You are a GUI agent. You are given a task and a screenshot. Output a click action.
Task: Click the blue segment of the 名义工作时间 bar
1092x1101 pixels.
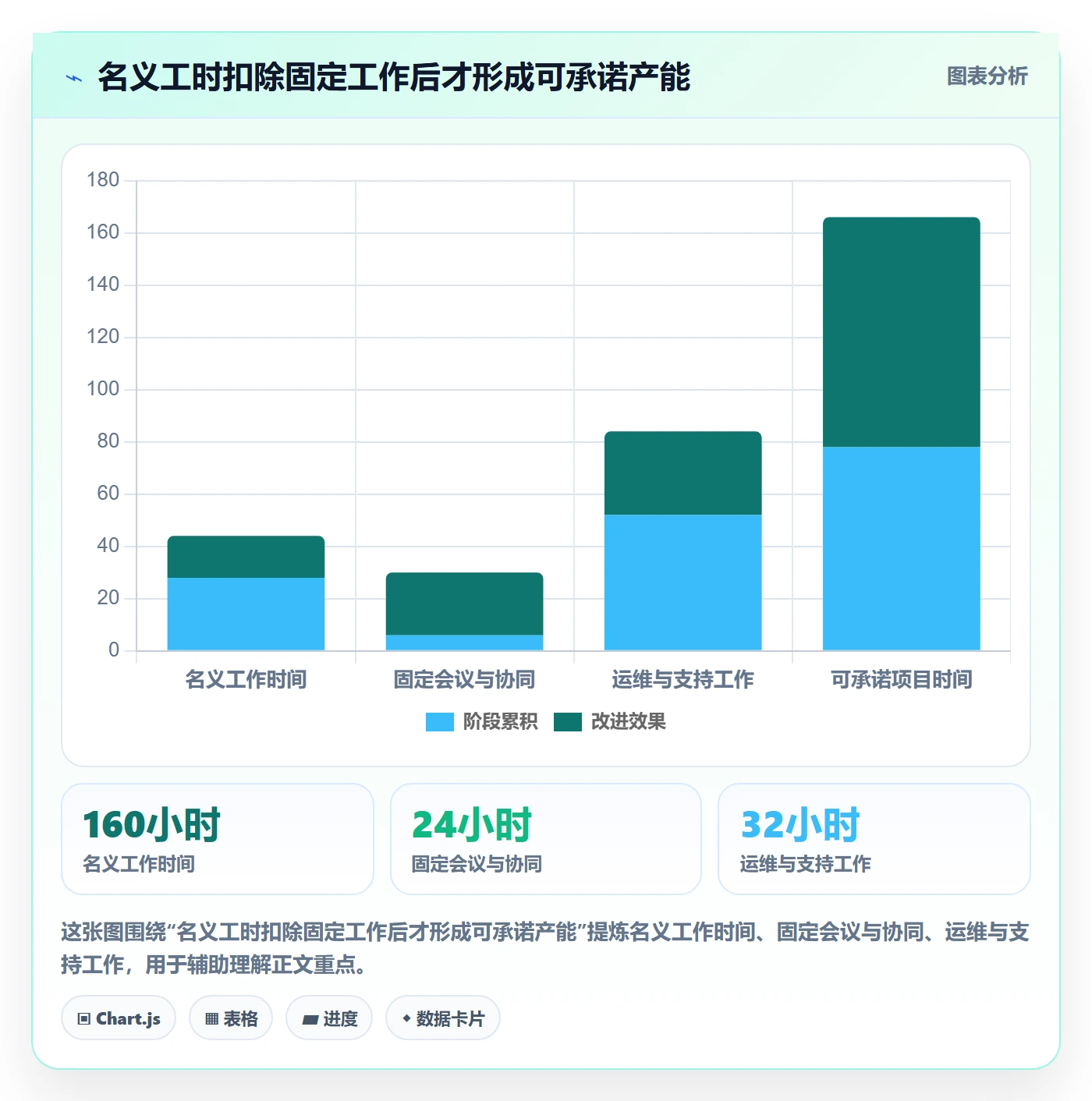point(246,614)
